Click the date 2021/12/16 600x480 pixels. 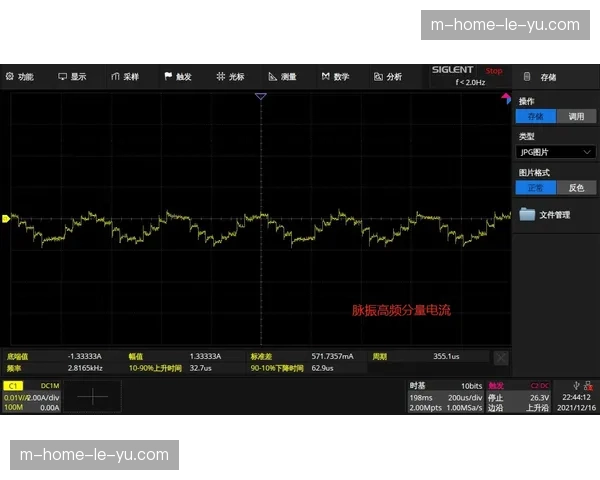pos(576,408)
